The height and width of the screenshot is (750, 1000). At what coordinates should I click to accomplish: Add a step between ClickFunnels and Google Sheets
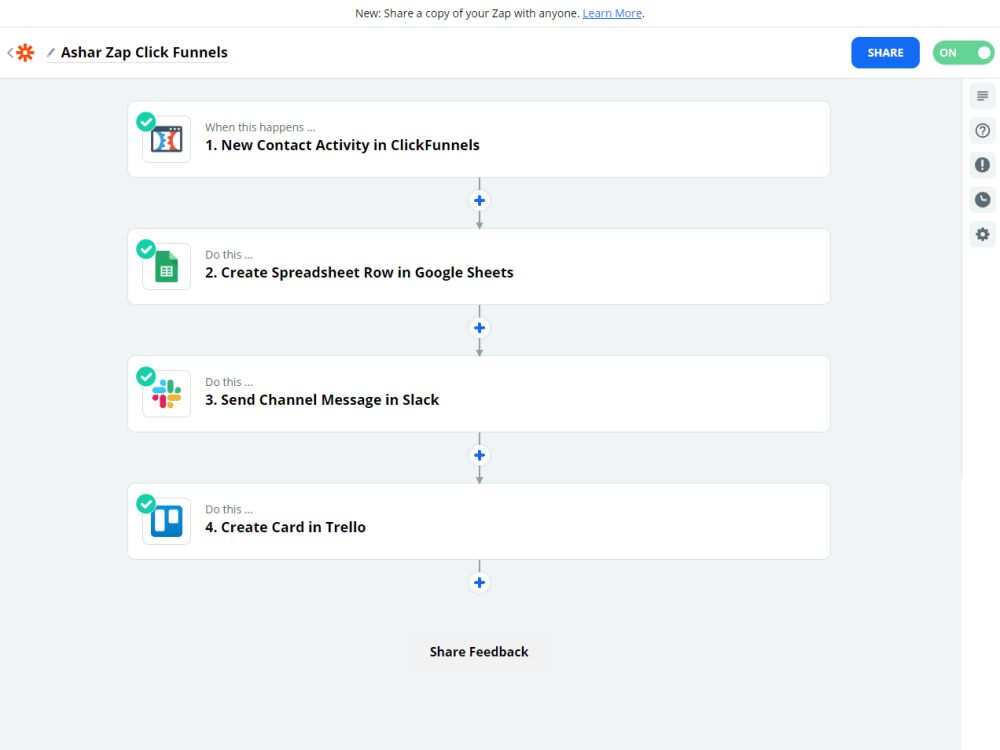point(479,200)
